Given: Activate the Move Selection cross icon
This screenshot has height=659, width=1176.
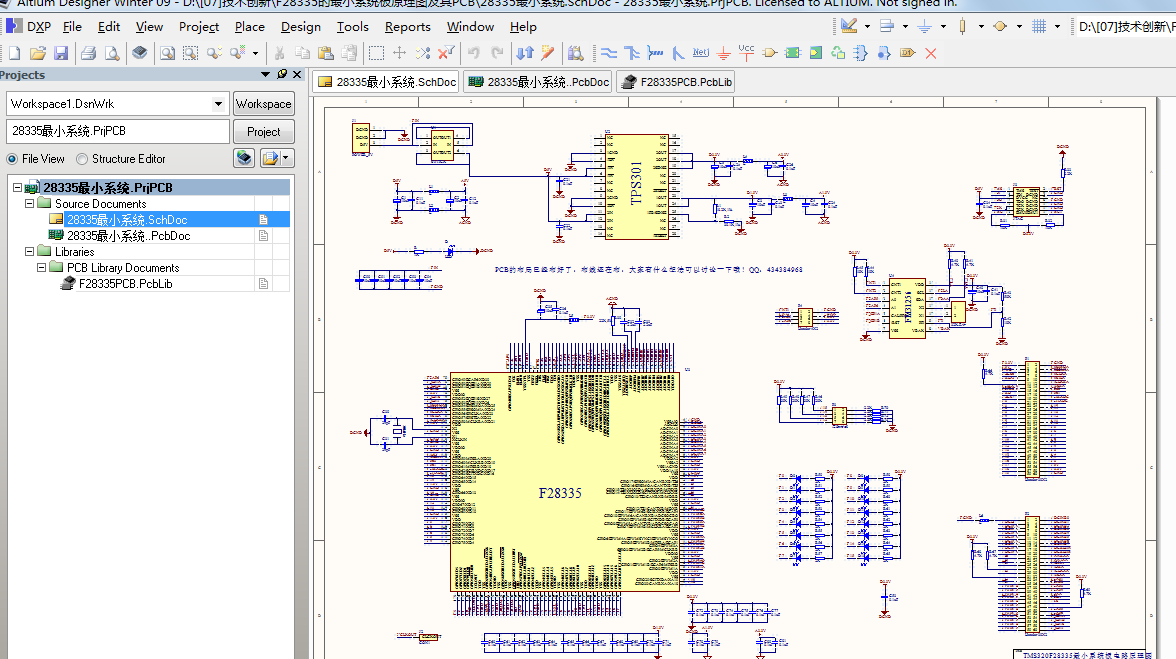Looking at the screenshot, I should click(400, 53).
